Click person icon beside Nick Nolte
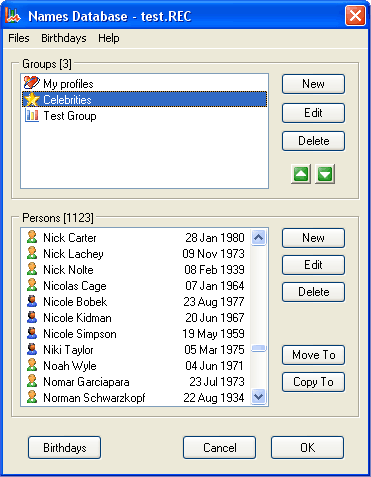The width and height of the screenshot is (371, 477). 32,269
